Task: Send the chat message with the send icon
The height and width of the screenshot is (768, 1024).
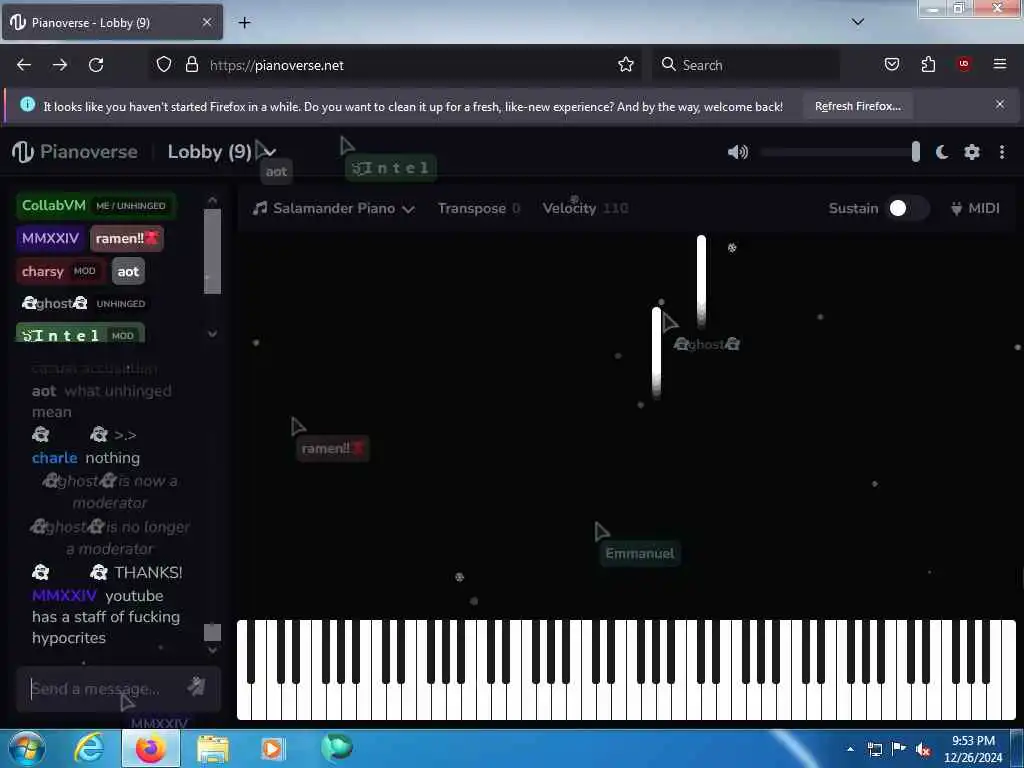Action: [196, 686]
